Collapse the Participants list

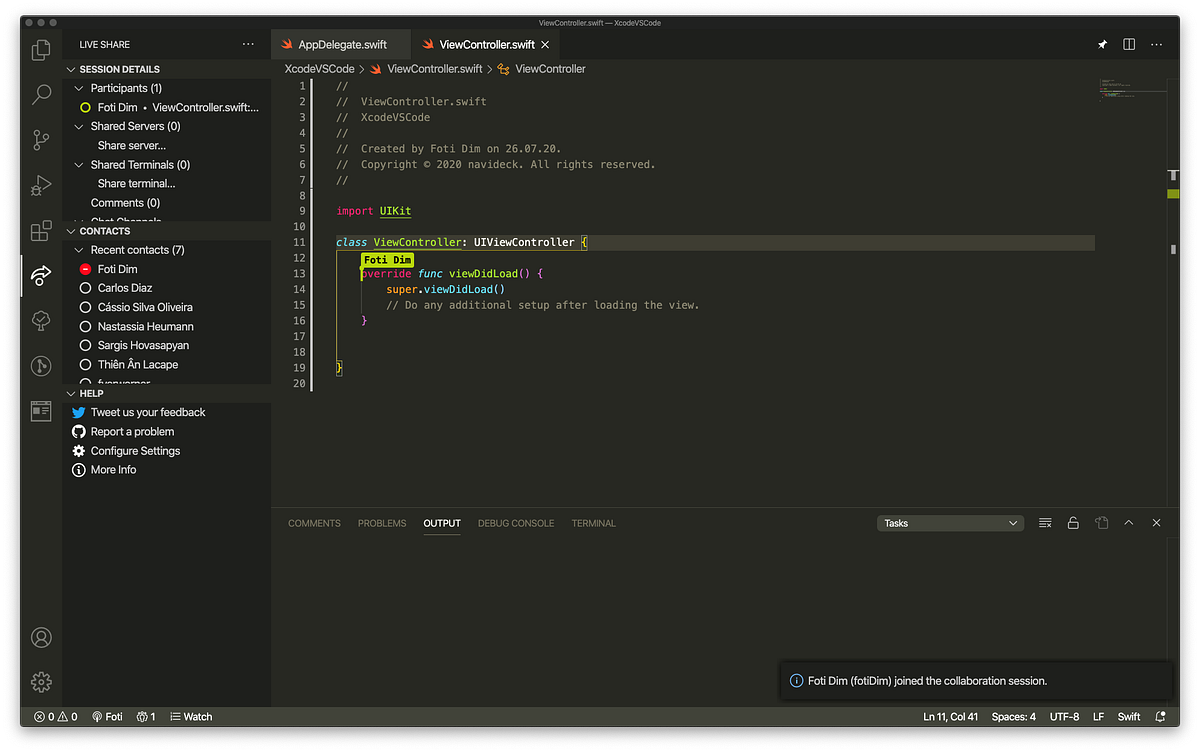point(77,88)
